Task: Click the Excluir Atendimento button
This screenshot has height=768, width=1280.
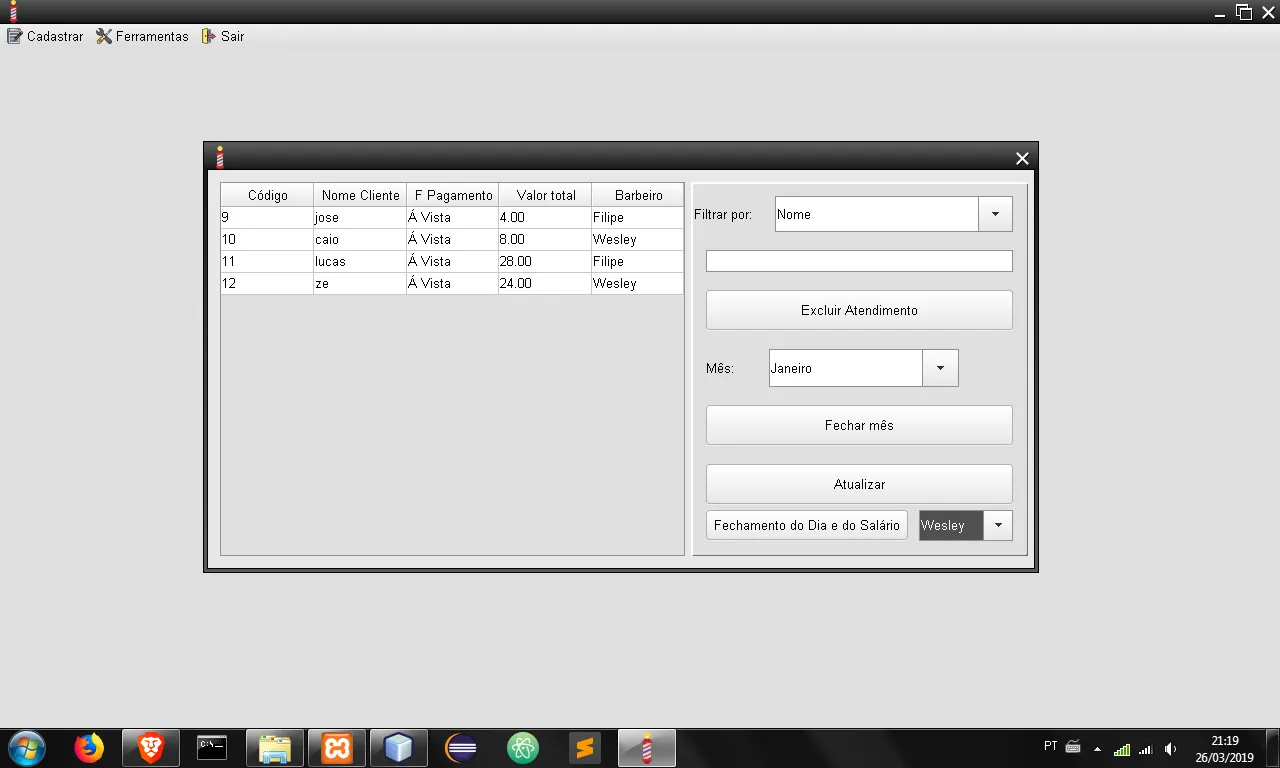Action: (859, 310)
